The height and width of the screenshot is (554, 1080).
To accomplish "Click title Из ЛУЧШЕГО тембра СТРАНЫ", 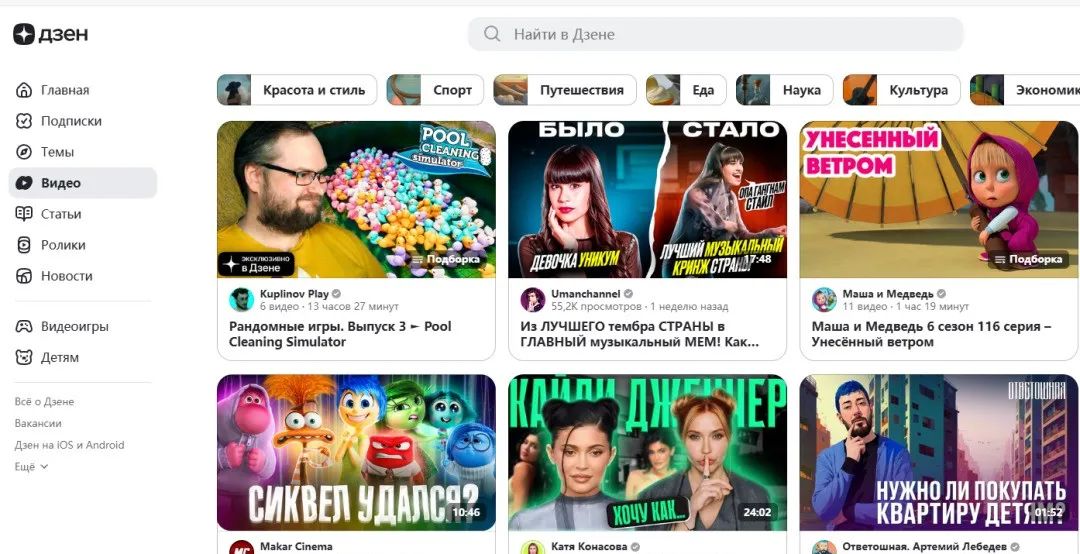I will [640, 334].
